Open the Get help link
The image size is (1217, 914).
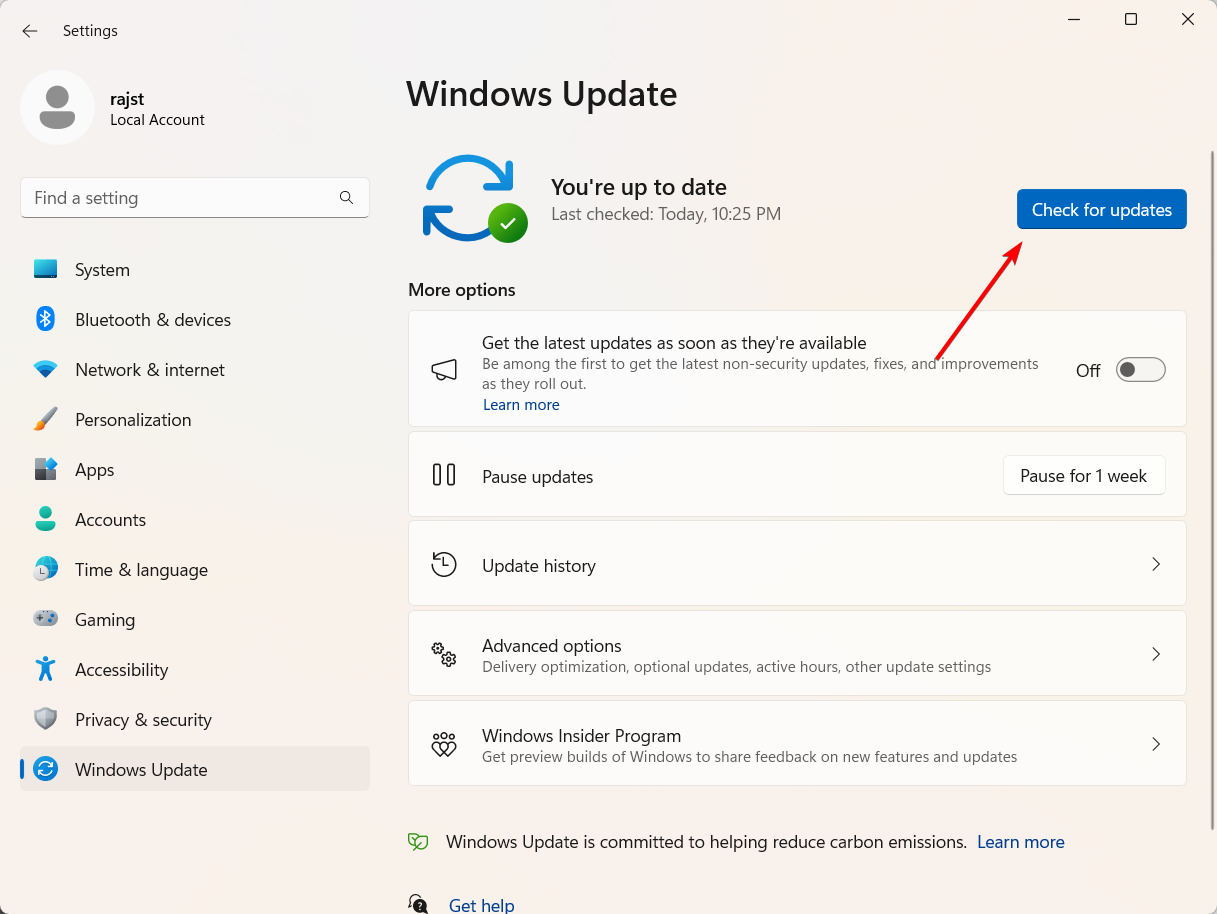tap(481, 905)
